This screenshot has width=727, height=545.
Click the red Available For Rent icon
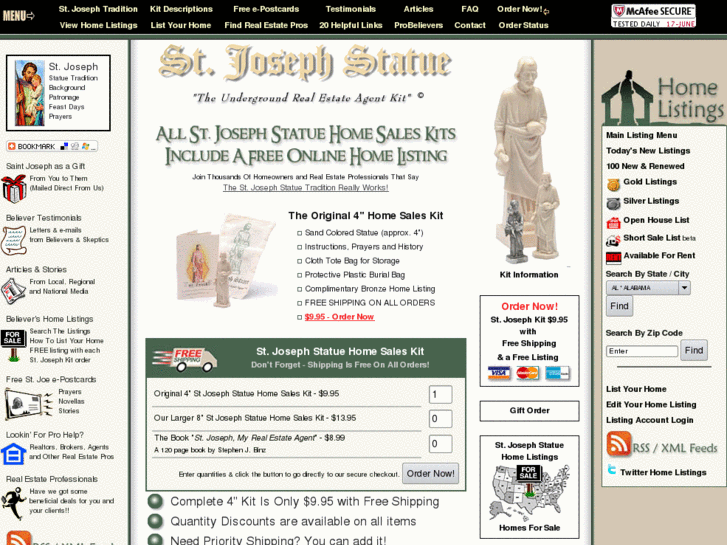click(x=613, y=257)
